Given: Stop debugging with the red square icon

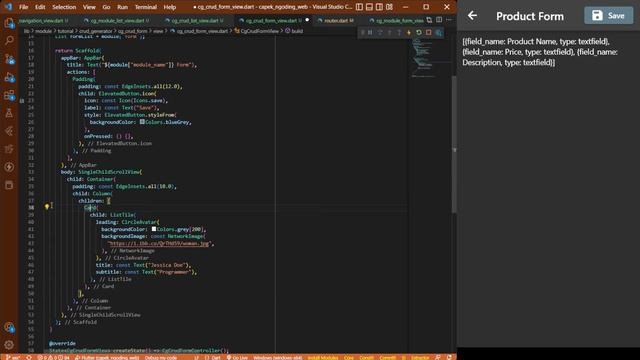Looking at the screenshot, I should (x=428, y=32).
